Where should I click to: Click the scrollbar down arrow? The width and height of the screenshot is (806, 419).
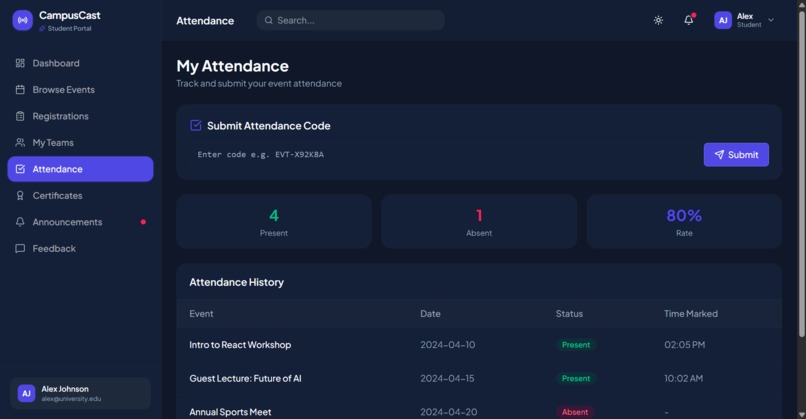(x=801, y=414)
